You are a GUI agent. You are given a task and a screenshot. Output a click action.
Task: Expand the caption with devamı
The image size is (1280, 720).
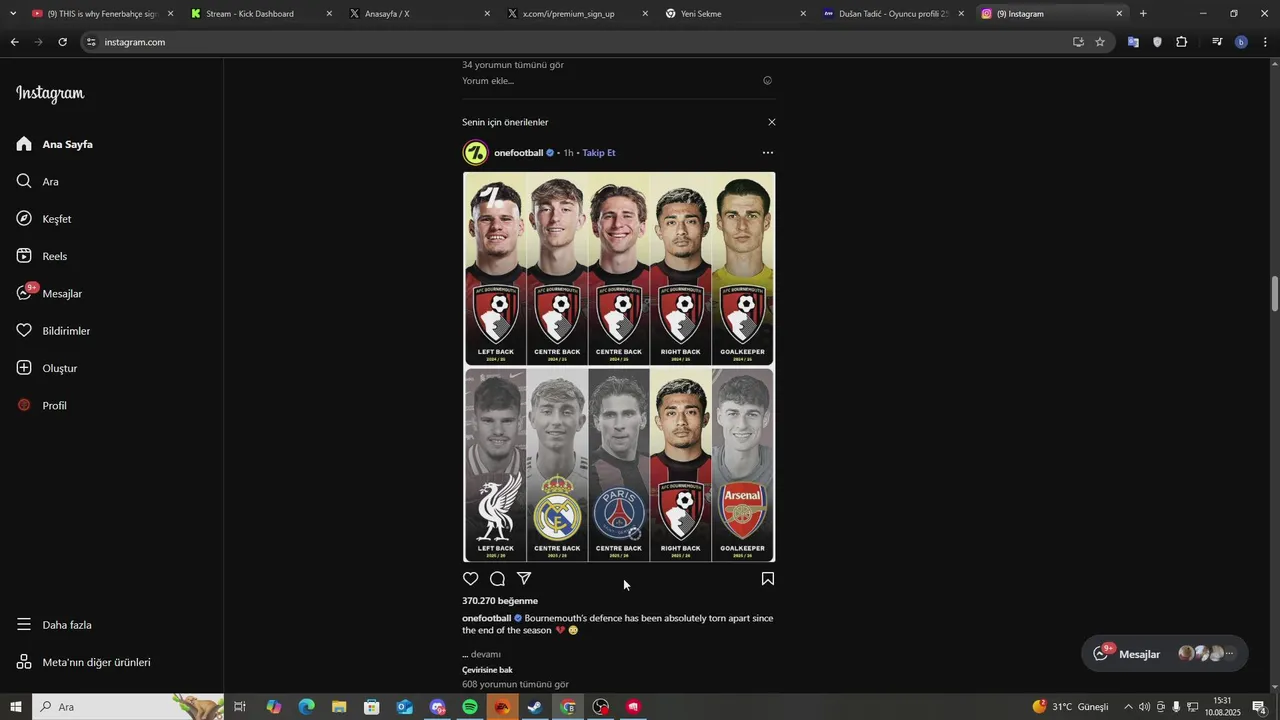point(485,654)
